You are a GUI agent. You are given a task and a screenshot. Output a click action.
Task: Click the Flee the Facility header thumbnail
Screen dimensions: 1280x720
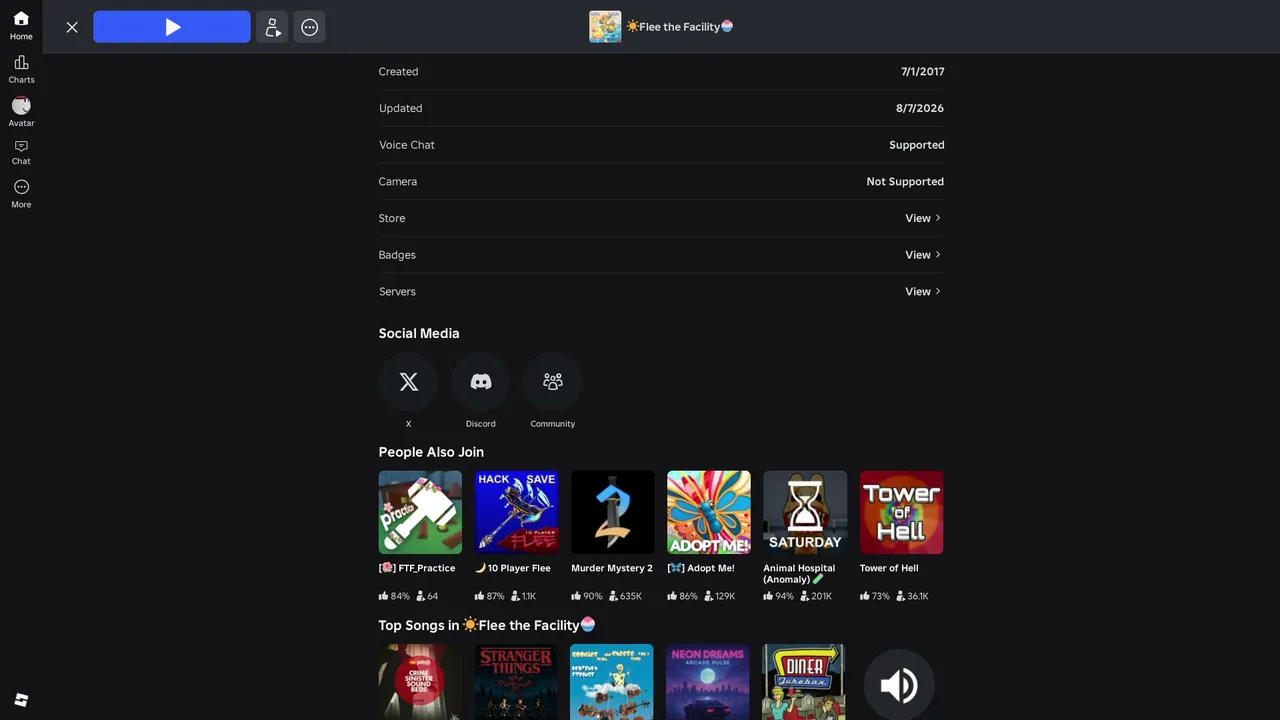click(605, 27)
